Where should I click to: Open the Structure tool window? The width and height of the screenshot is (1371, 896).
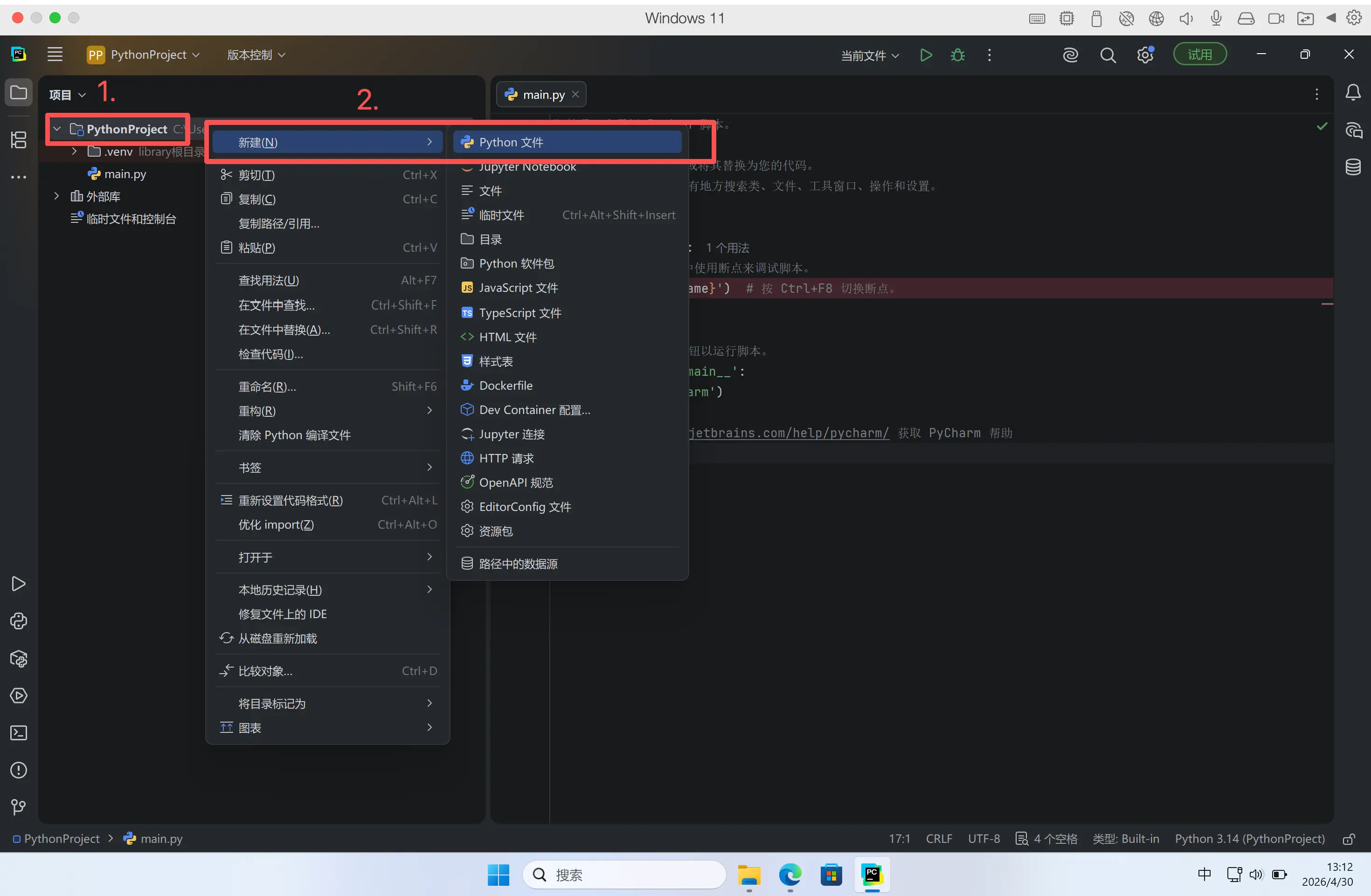coord(19,139)
